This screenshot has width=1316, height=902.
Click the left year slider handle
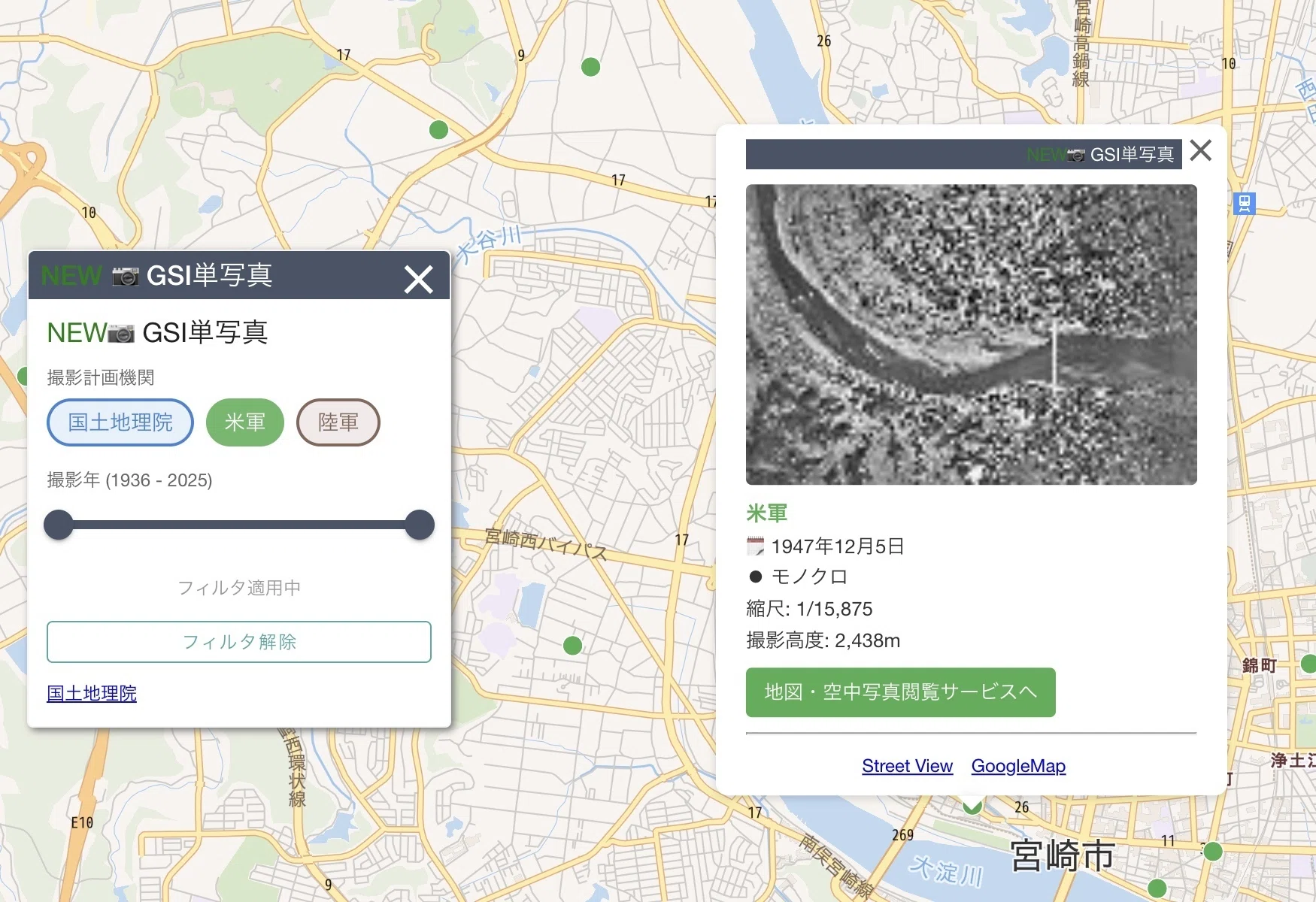[59, 525]
